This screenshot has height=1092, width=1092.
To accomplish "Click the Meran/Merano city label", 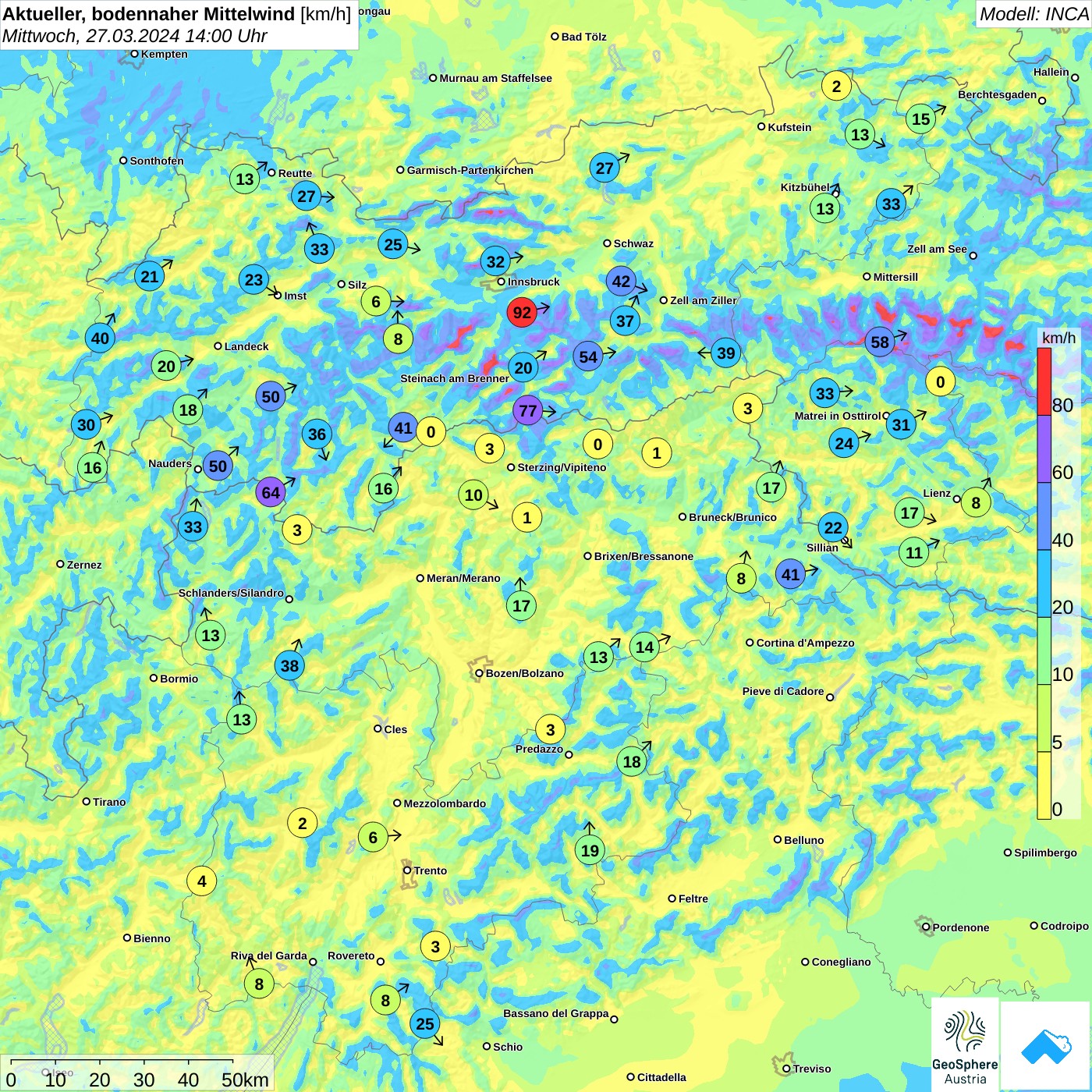I will click(463, 578).
